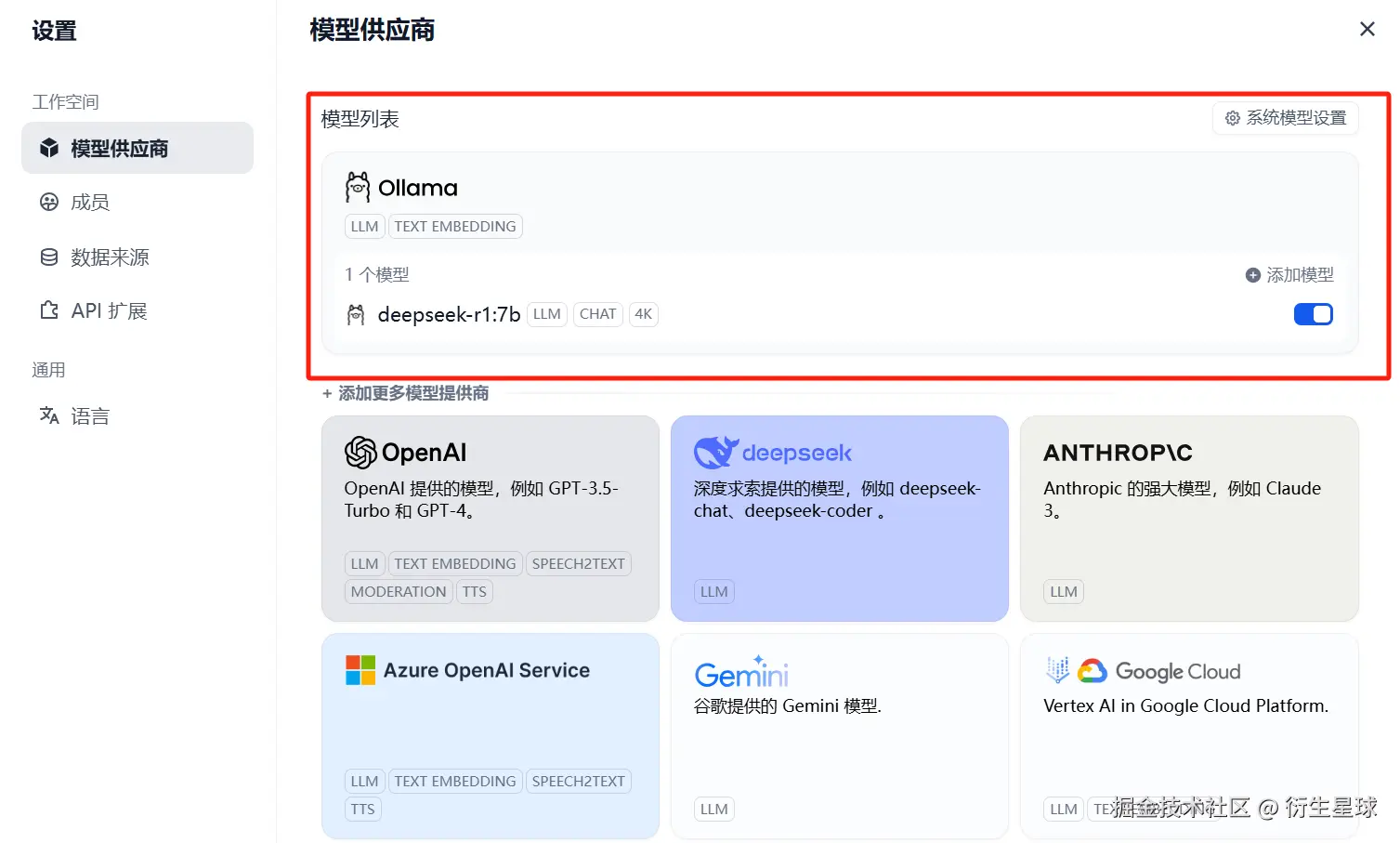The image size is (1400, 843).
Task: Click the 4K tag on deepseek-r1:7b
Action: (643, 314)
